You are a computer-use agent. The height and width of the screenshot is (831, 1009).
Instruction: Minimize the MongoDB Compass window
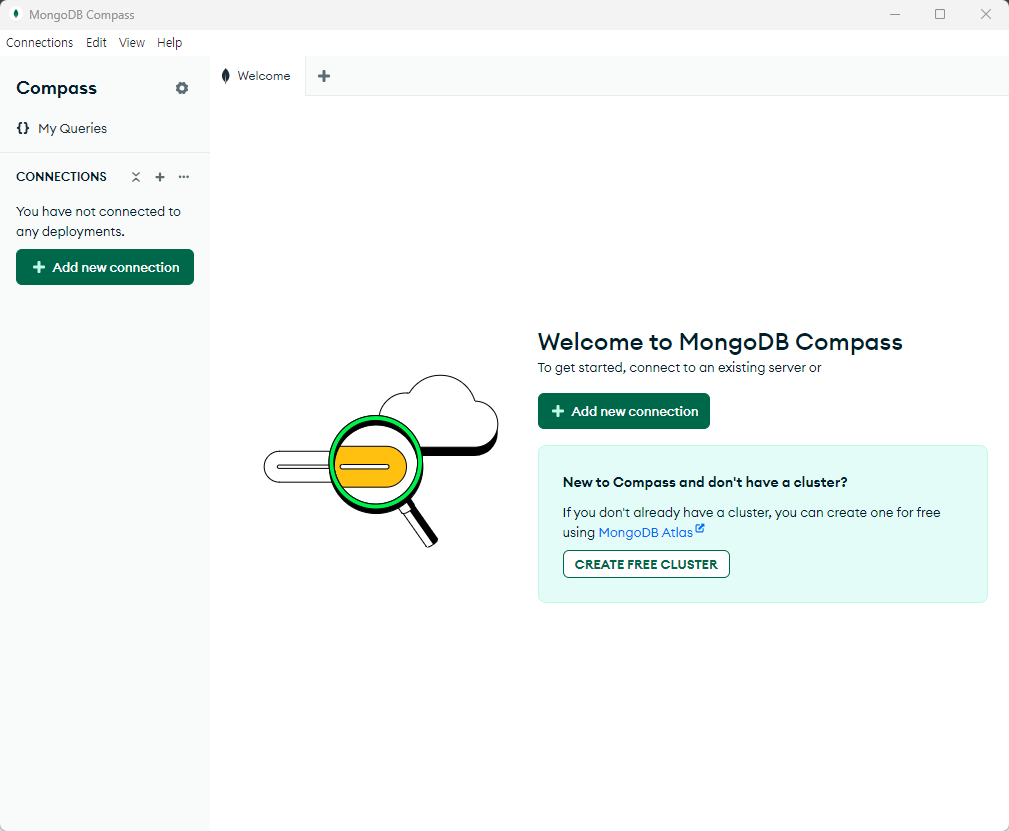click(x=894, y=14)
